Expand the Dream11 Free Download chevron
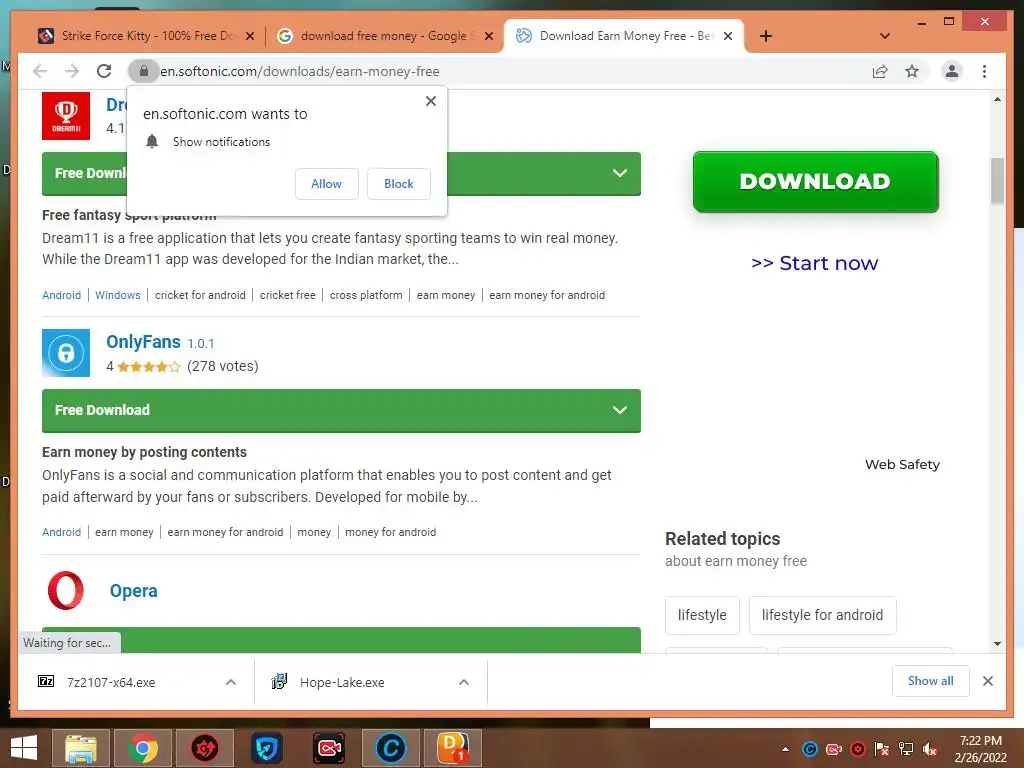 (x=620, y=173)
